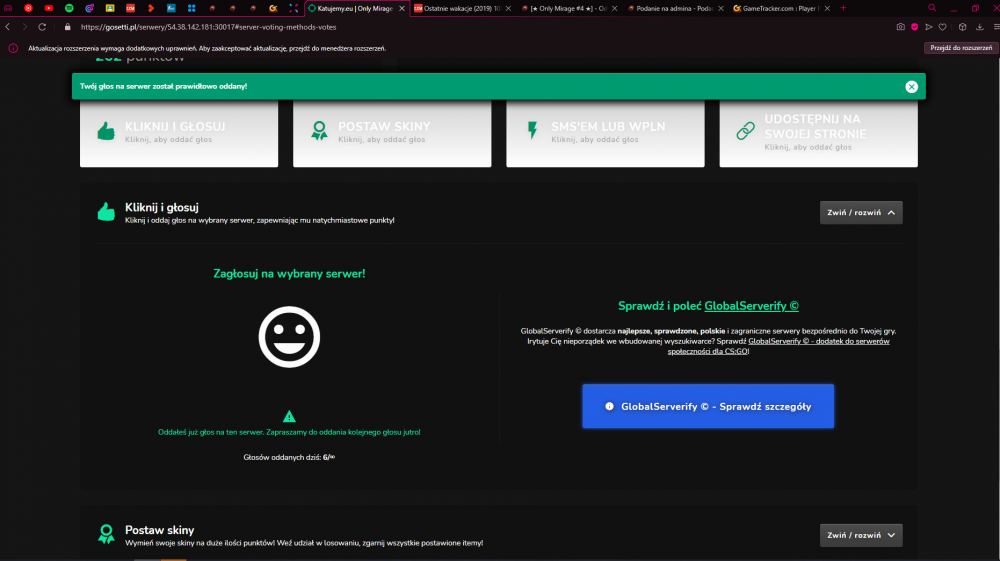This screenshot has height=561, width=1000.
Task: Open the easy setup menu icon
Action: point(996,27)
